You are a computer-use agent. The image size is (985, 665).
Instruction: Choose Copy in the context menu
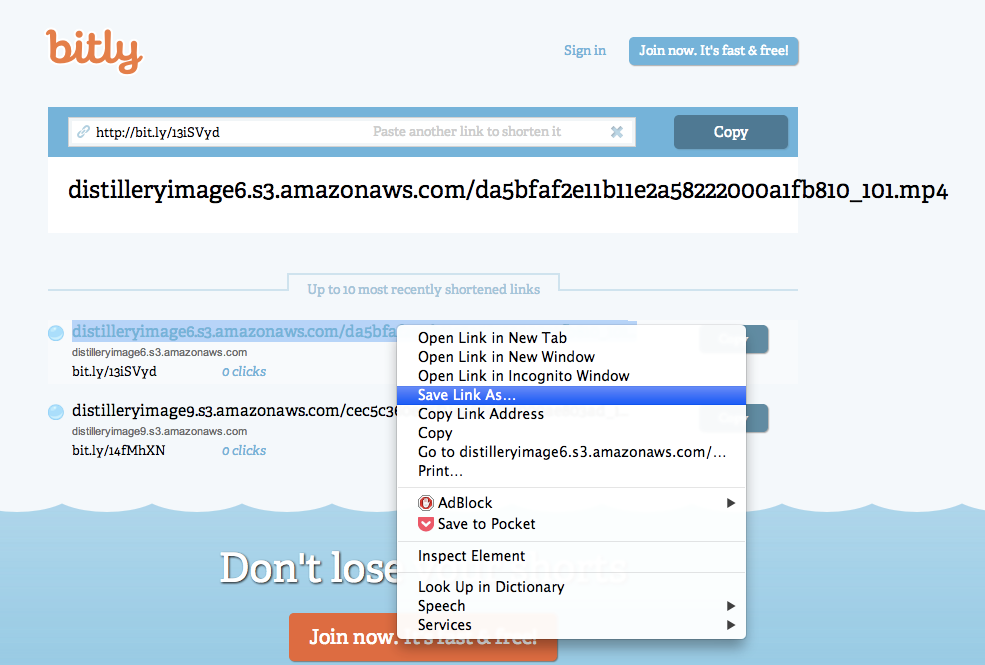[572, 433]
